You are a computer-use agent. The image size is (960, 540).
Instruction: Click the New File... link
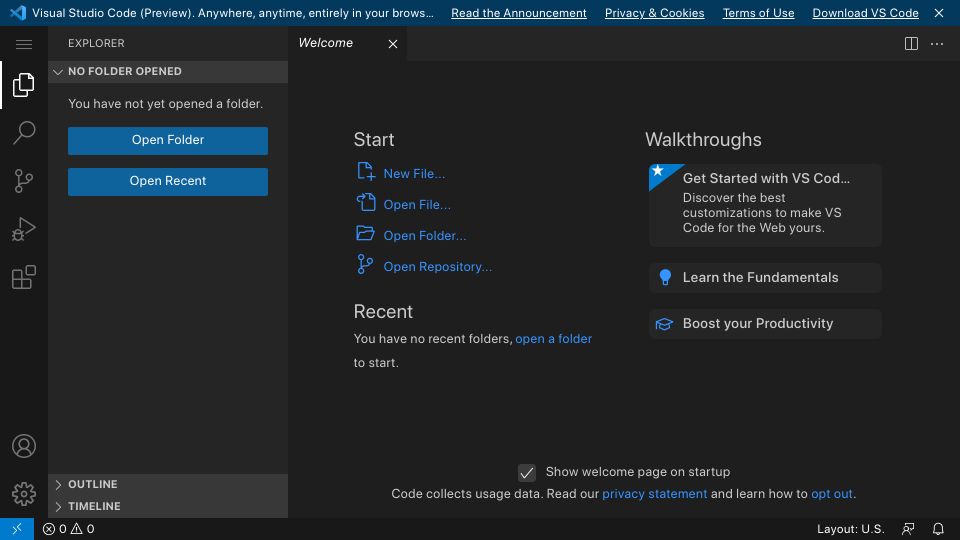point(414,174)
